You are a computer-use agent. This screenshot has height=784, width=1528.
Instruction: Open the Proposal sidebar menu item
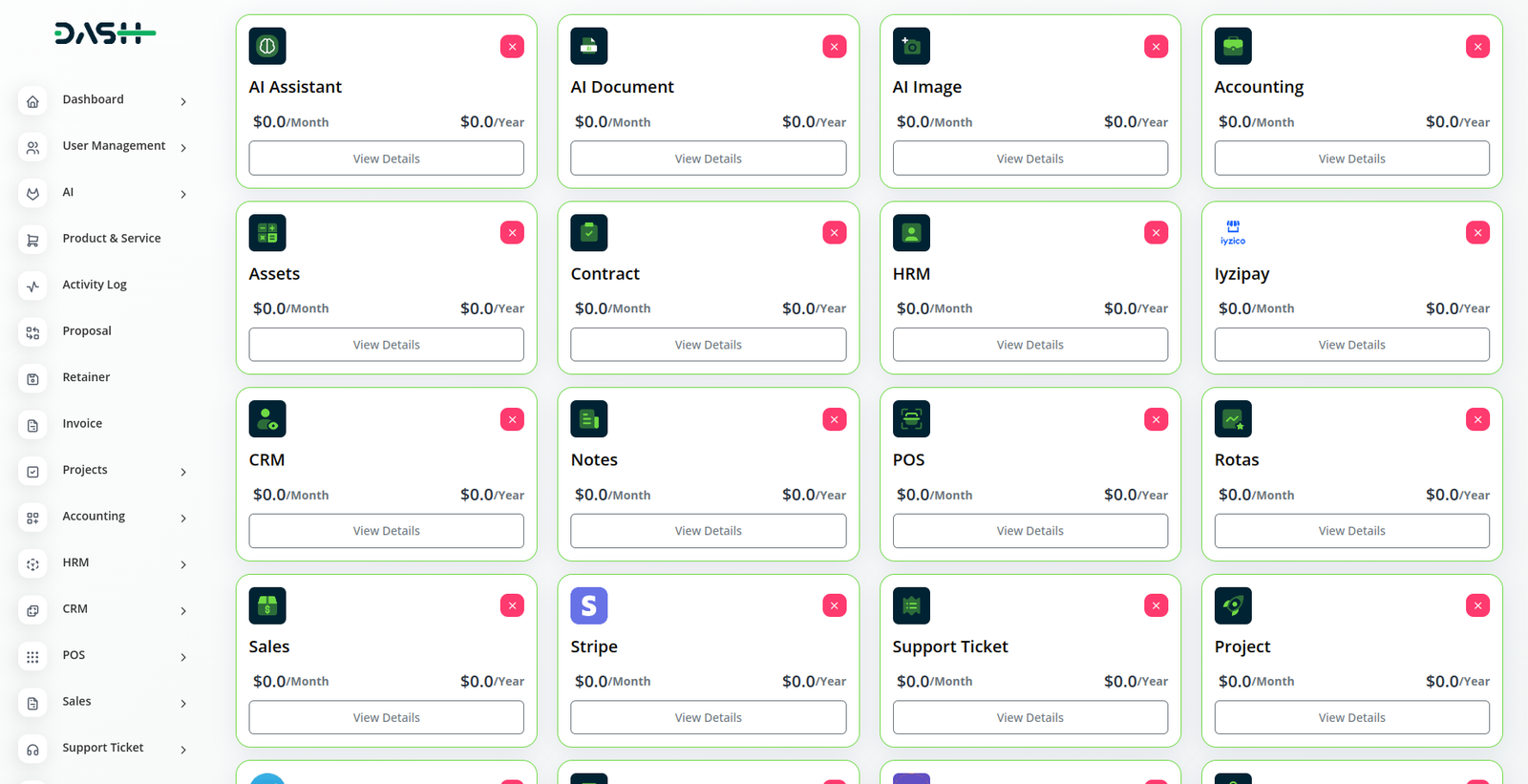point(87,331)
